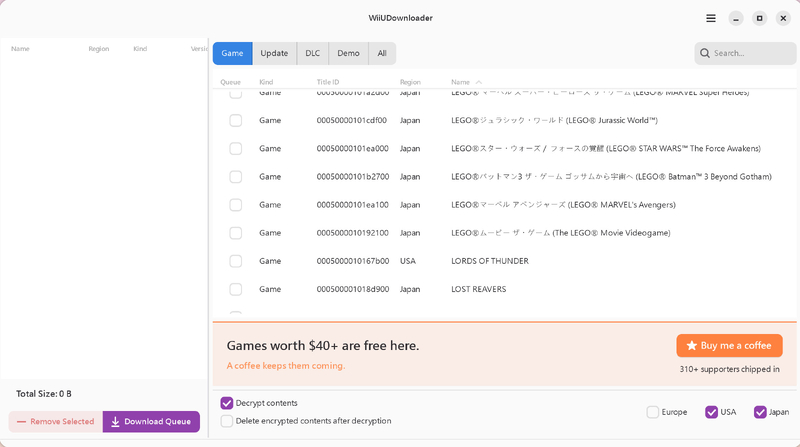
Task: Queue LORDS OF THUNDER checkbox
Action: [235, 261]
